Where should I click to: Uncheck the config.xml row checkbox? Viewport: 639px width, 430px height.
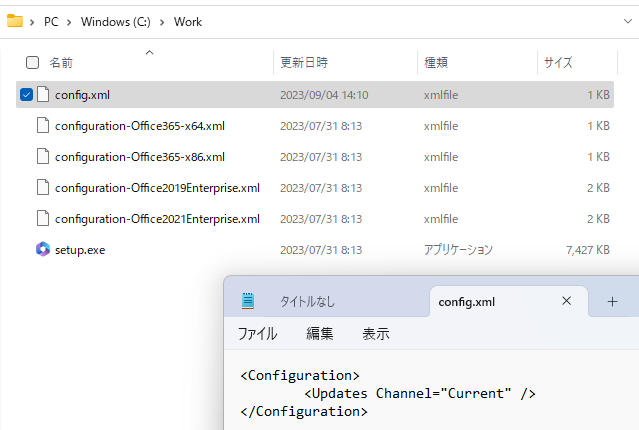26,95
